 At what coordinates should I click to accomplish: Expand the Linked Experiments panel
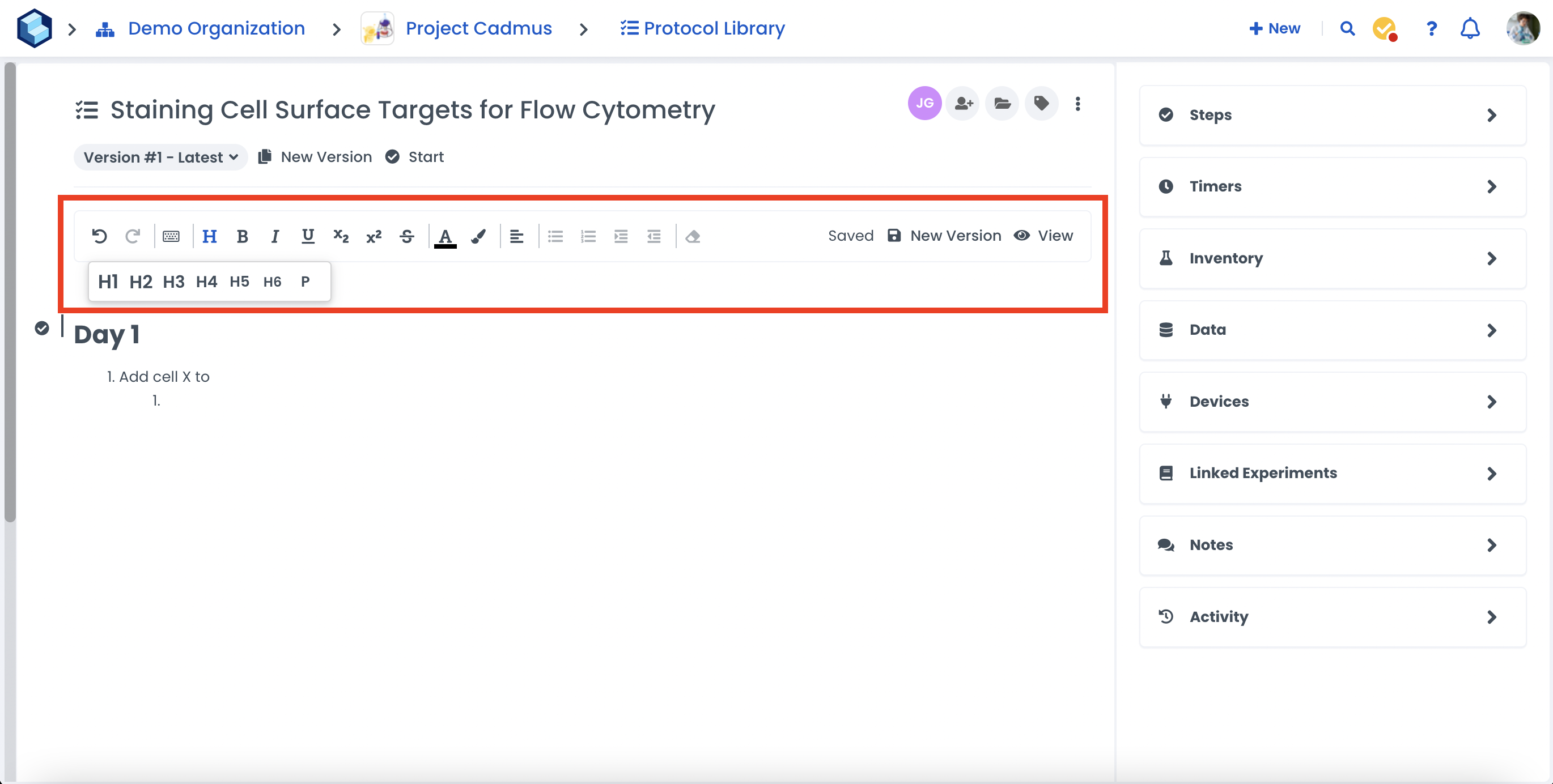point(1332,473)
